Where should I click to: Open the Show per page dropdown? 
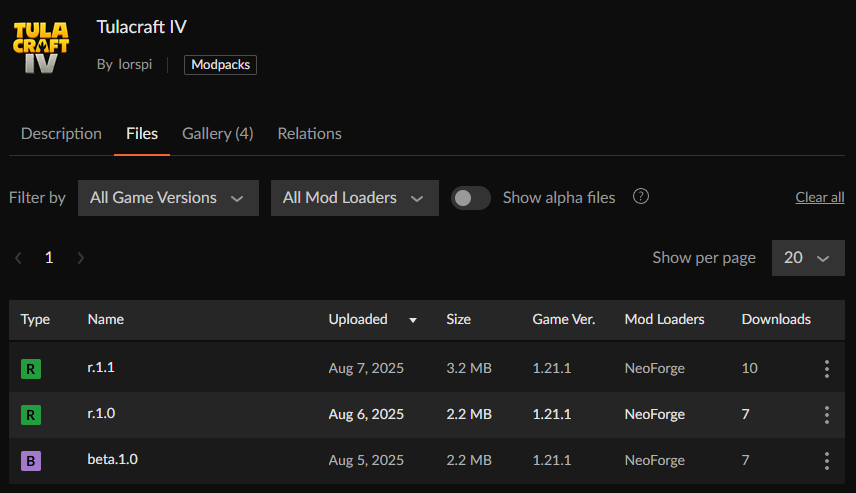click(x=807, y=258)
